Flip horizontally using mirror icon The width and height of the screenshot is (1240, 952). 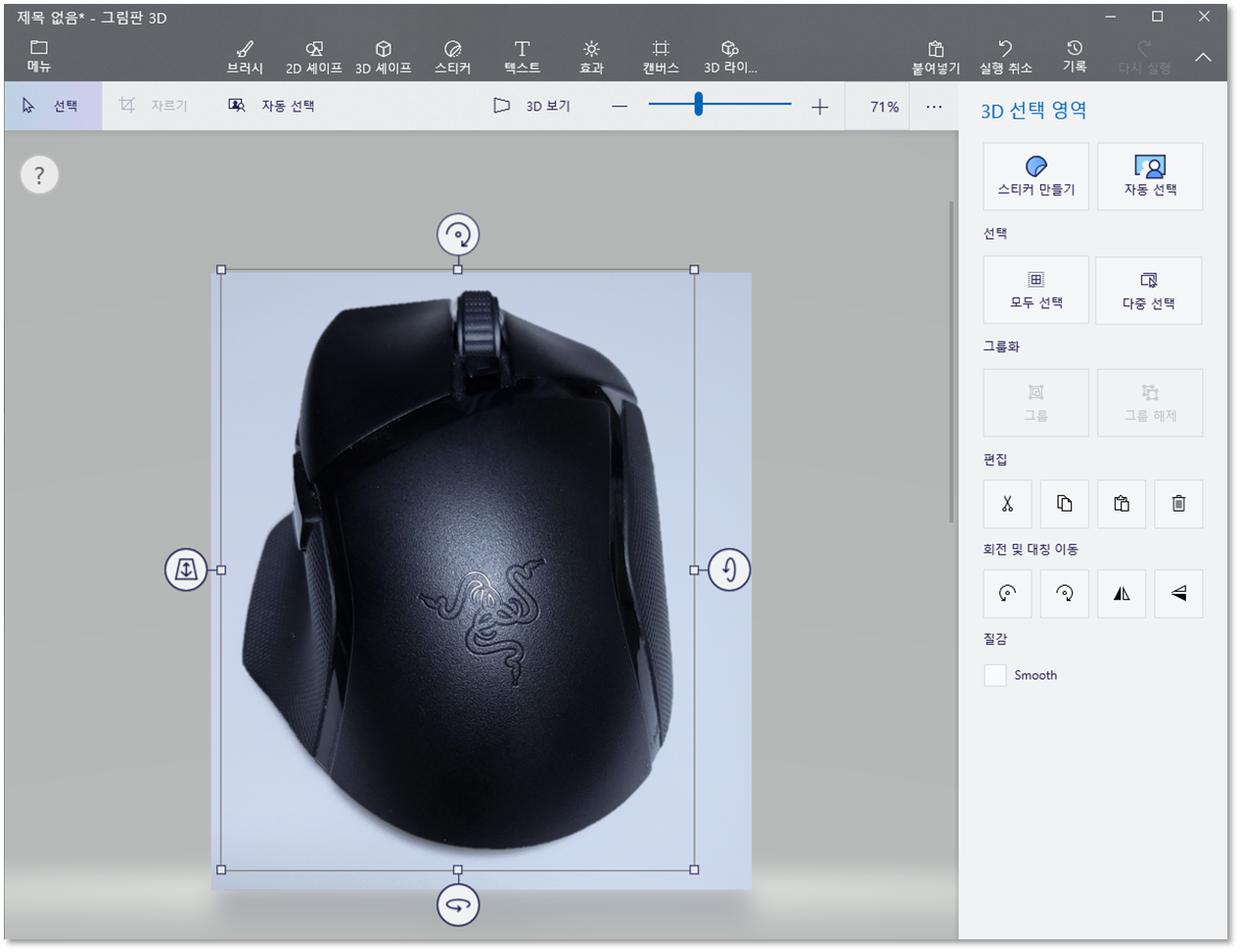point(1122,593)
